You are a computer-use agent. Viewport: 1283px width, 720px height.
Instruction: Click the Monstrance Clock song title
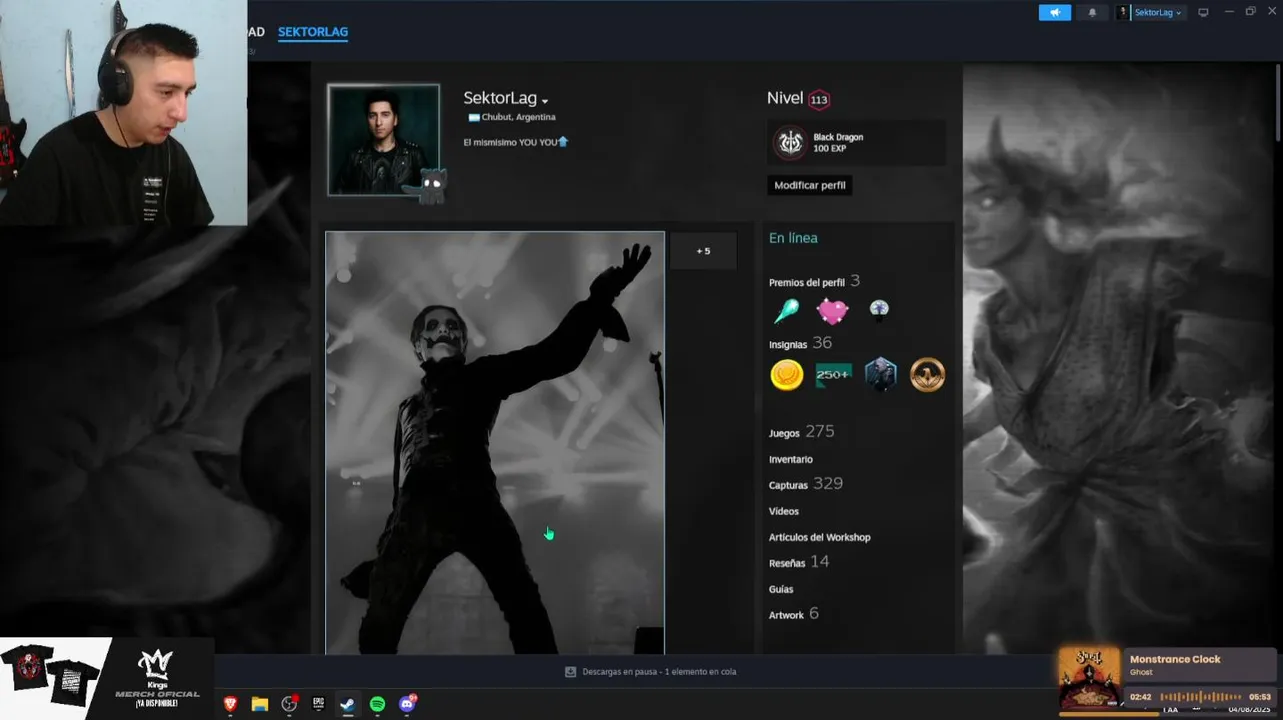click(x=1175, y=659)
